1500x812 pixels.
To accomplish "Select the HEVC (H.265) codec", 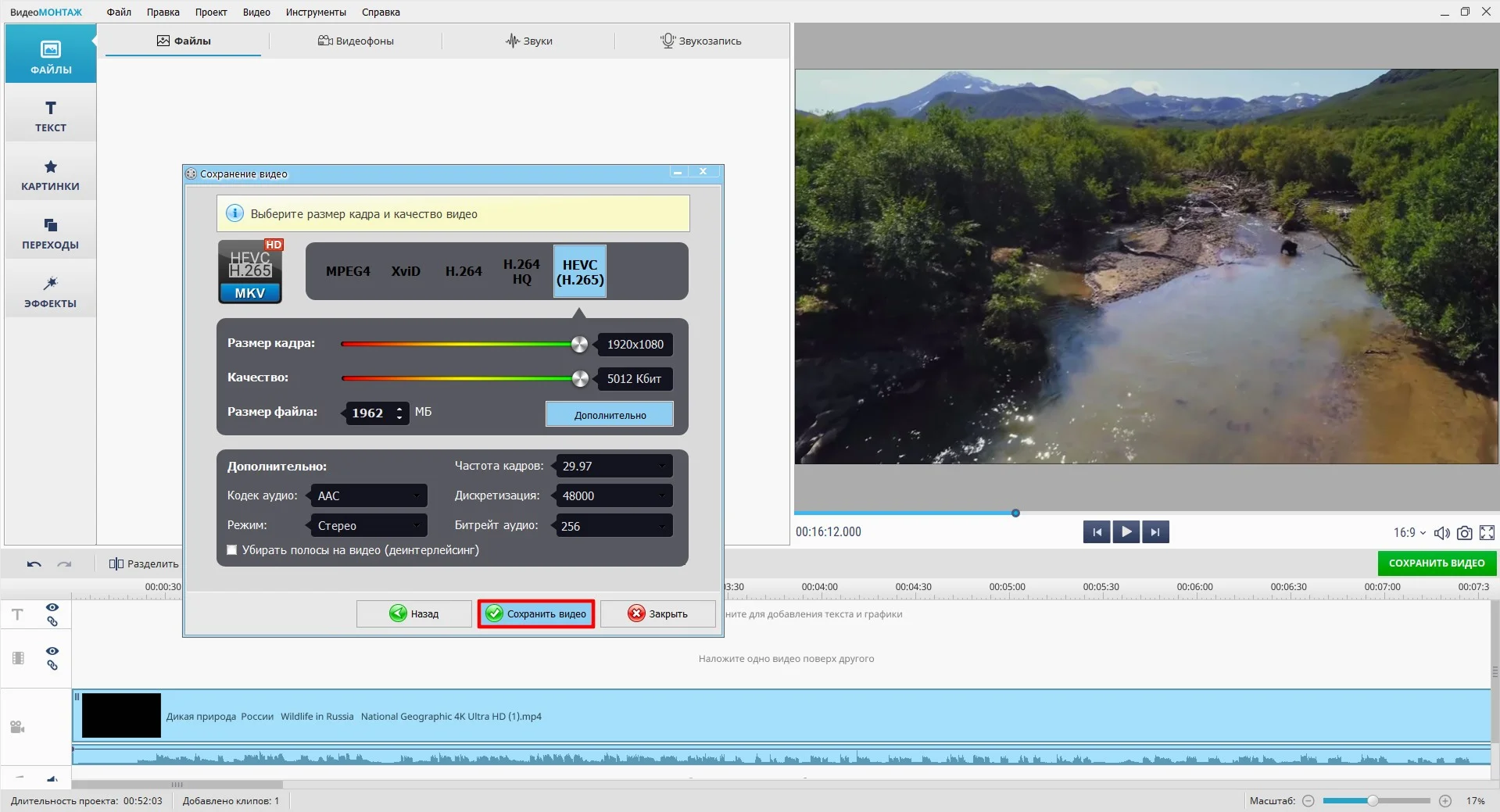I will coord(580,271).
